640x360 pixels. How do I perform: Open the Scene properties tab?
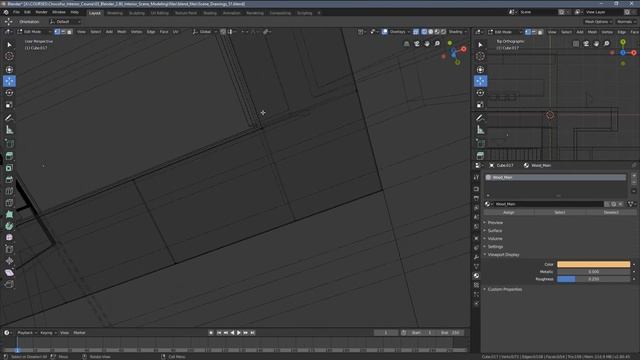[476, 217]
